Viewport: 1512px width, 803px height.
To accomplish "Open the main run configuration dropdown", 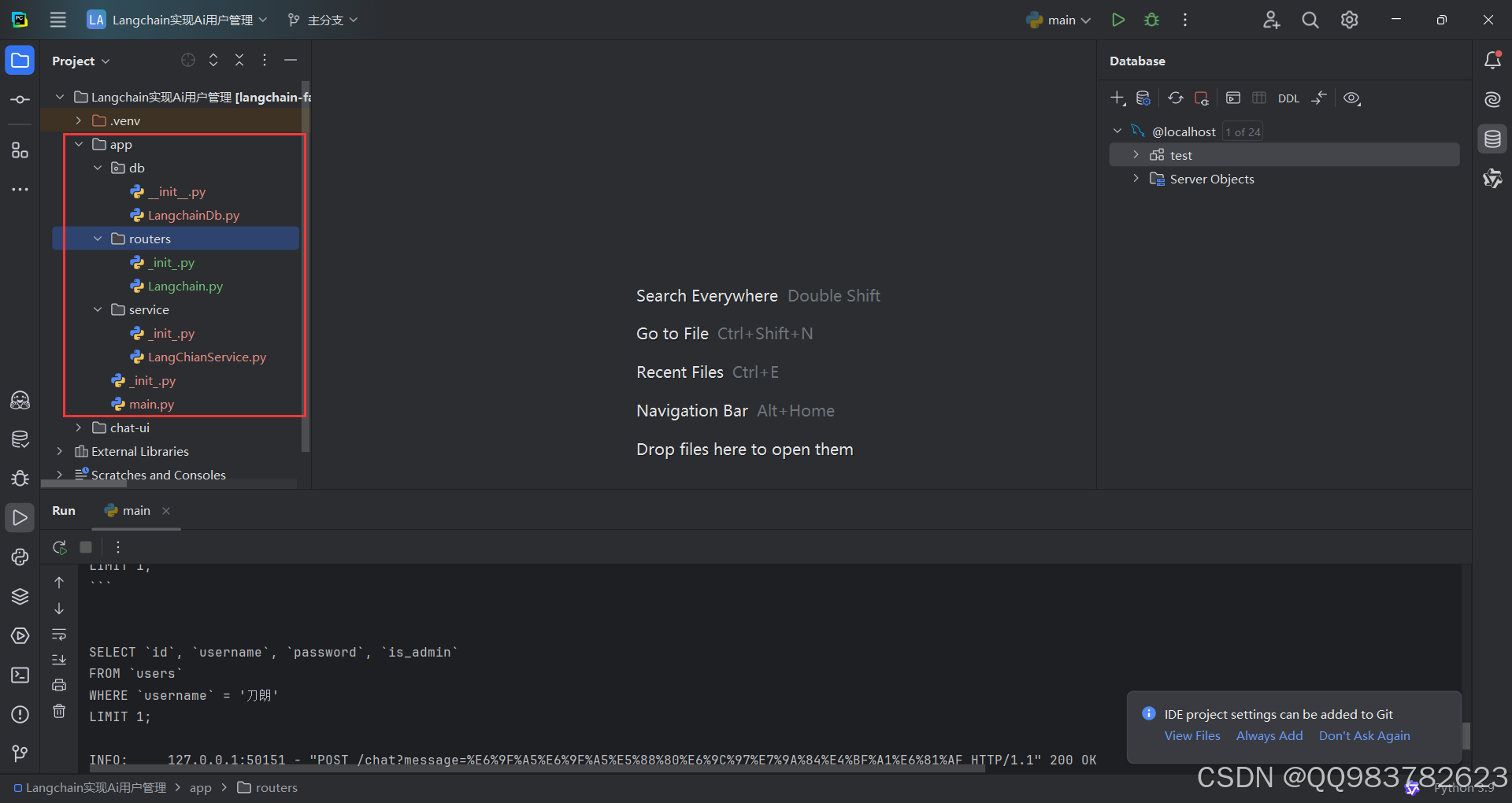I will click(x=1058, y=20).
